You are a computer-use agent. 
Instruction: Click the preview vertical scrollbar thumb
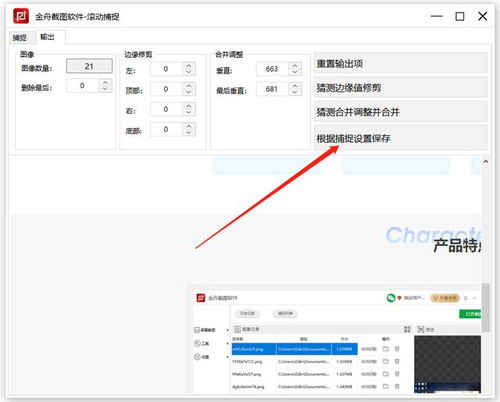[486, 307]
